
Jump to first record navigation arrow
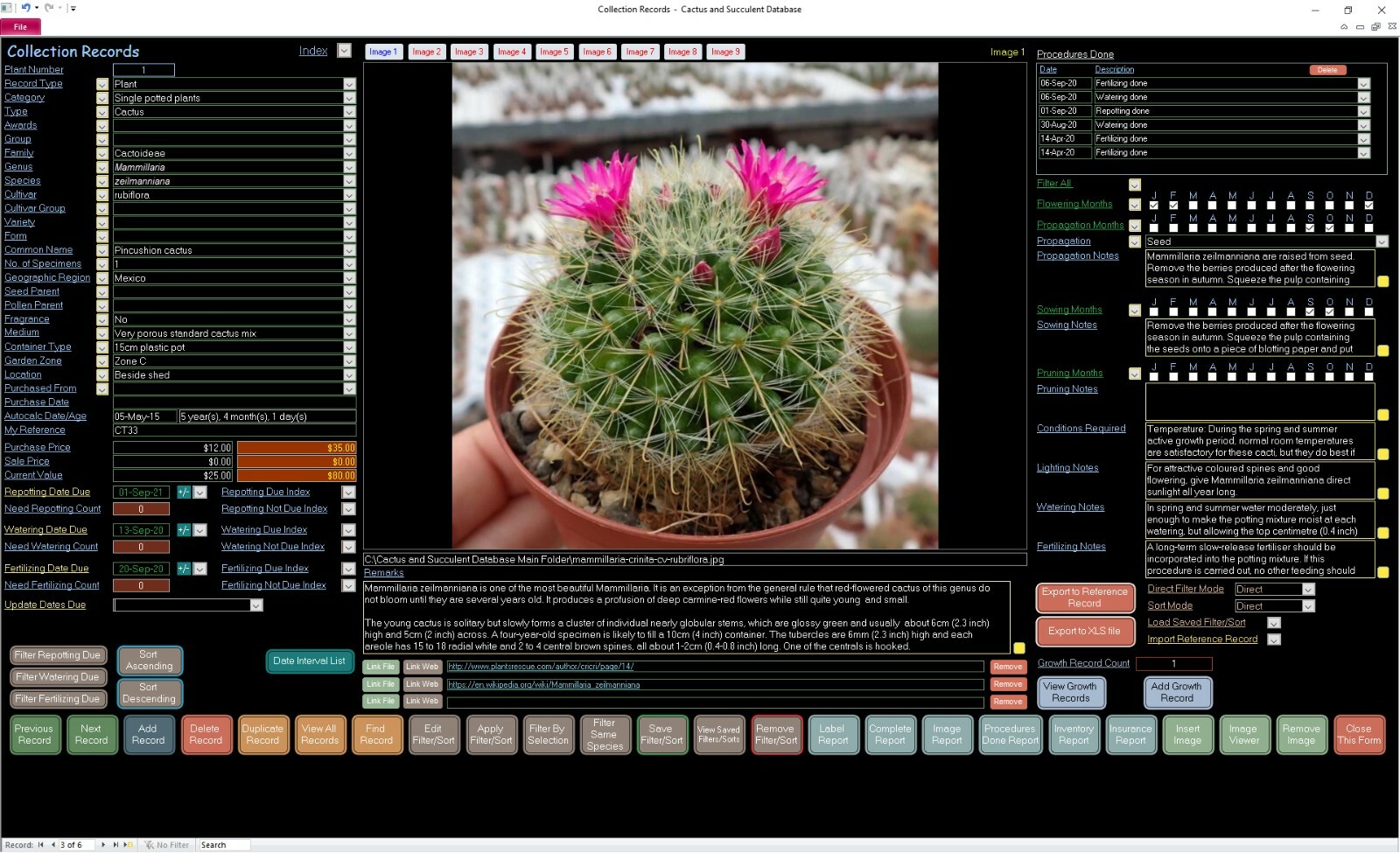coord(41,844)
